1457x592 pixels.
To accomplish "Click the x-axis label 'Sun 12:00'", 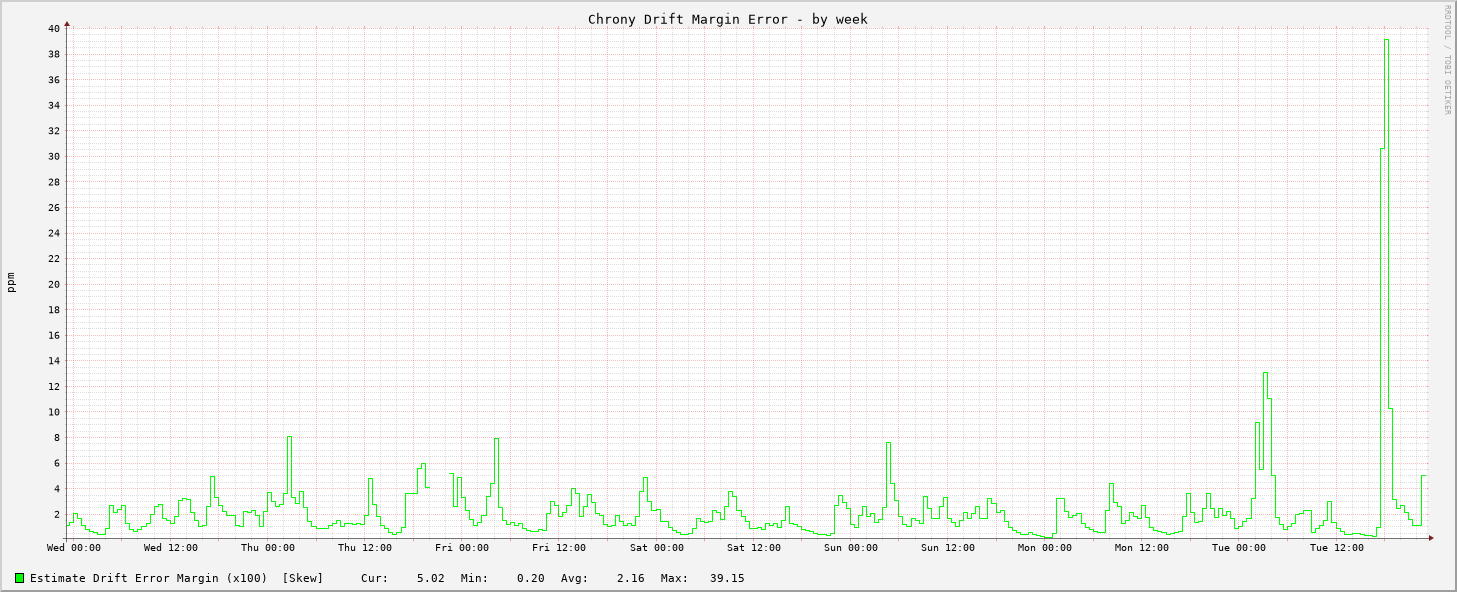I will point(947,547).
